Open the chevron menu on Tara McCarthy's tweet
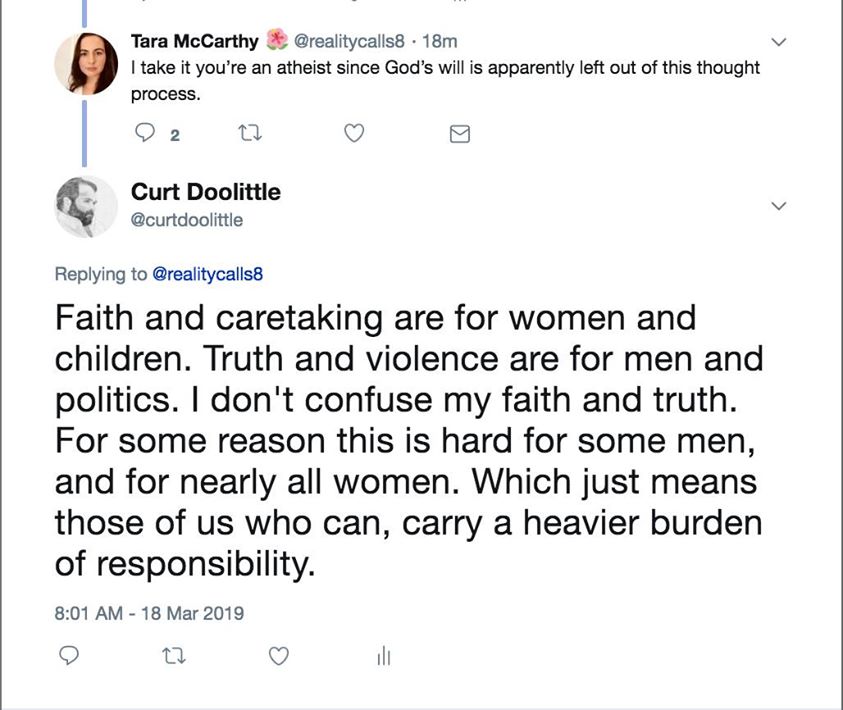Viewport: 843px width, 710px height. coord(780,43)
